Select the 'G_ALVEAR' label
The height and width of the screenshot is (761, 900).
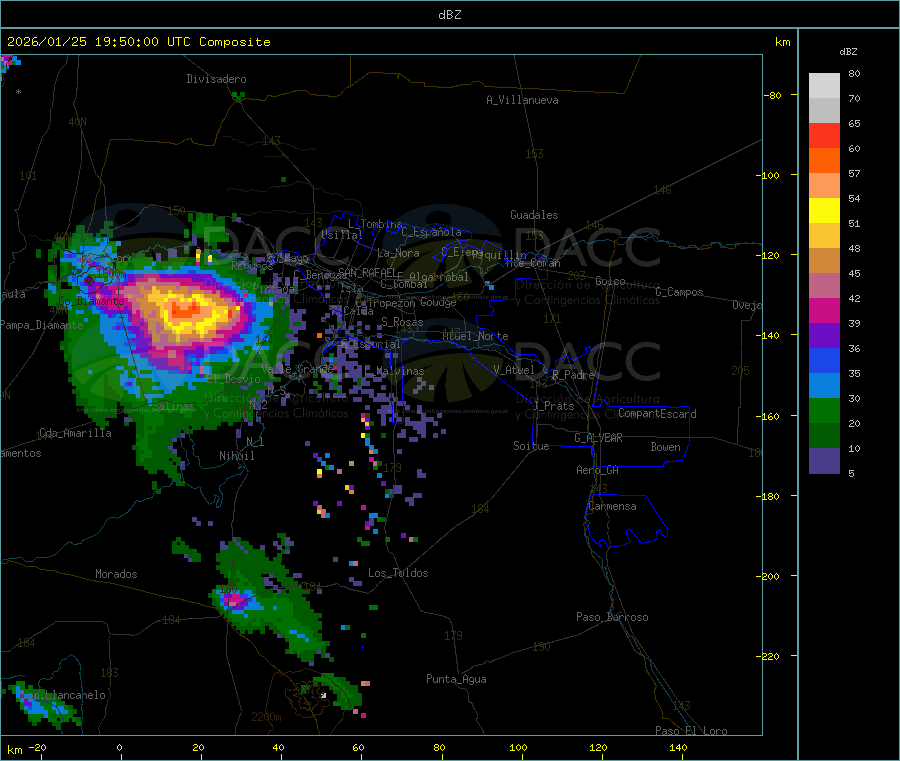599,438
